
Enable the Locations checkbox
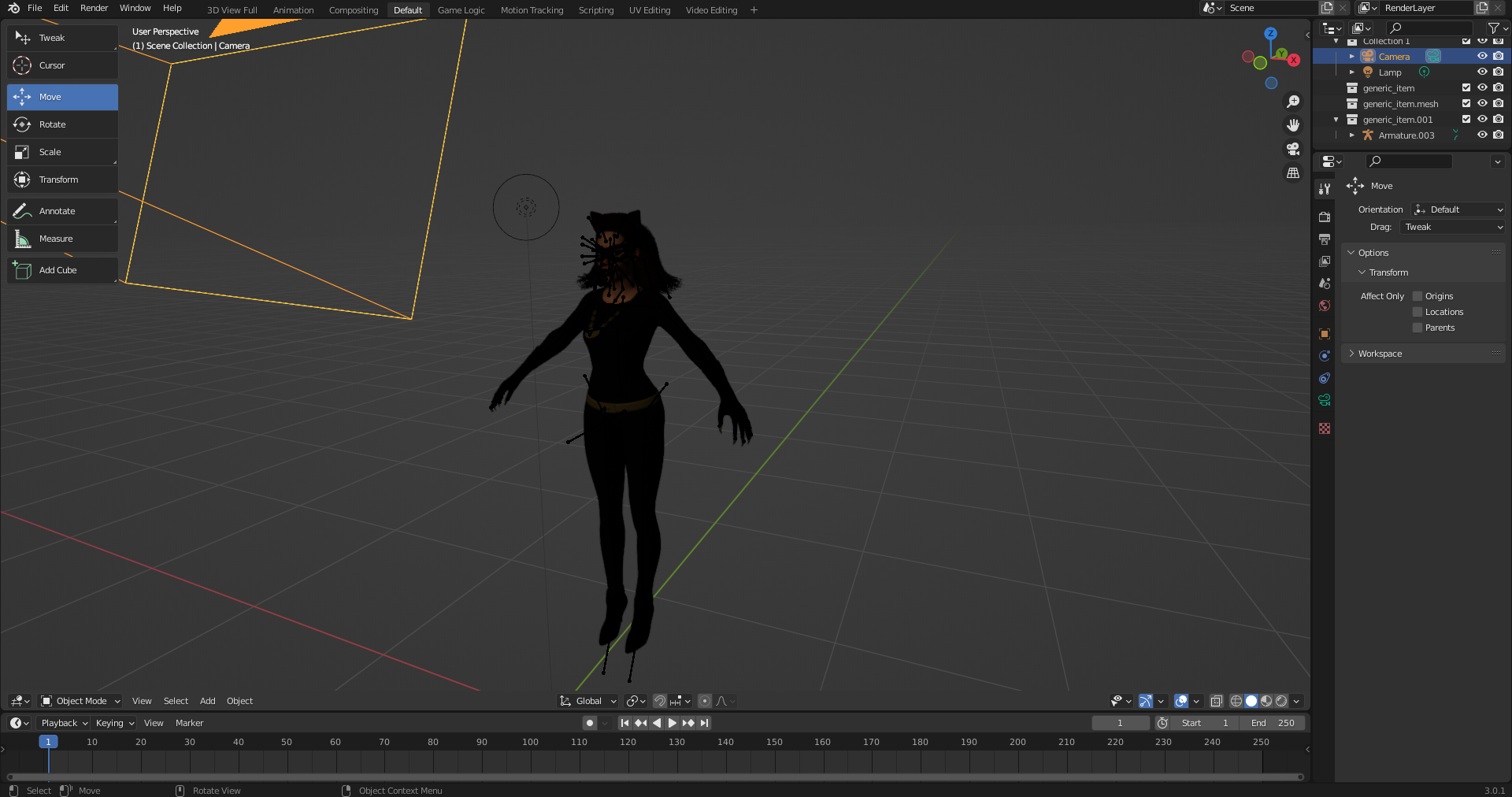[1417, 312]
